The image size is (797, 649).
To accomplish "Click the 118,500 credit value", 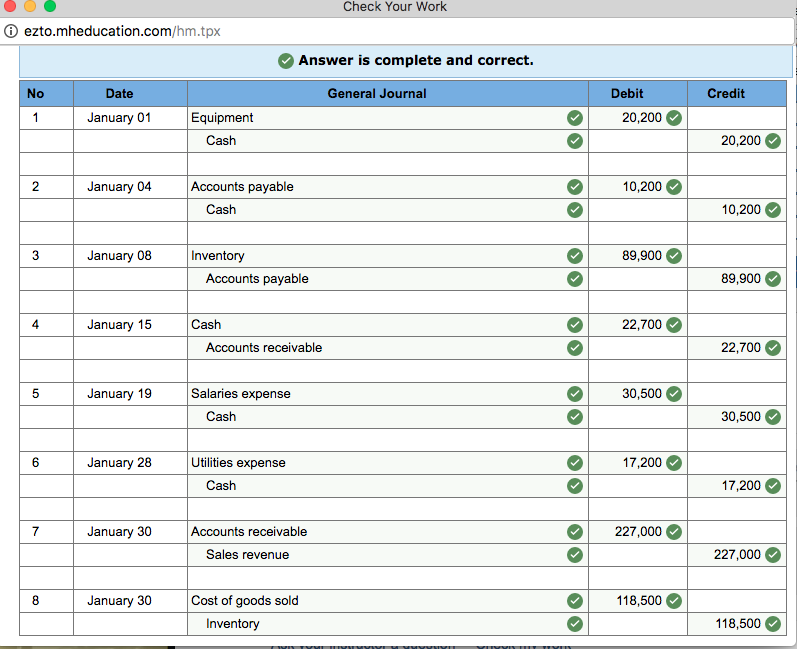I will click(x=738, y=624).
